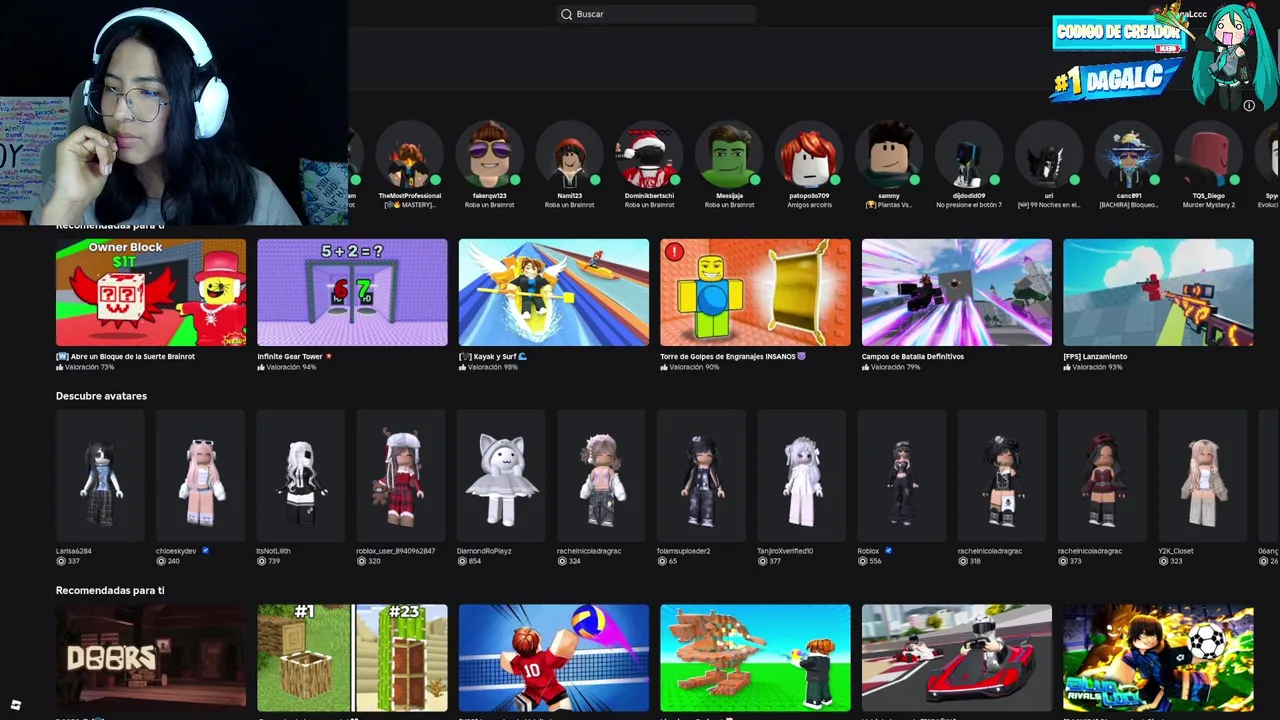Screen dimensions: 1280x720
Task: Click the Buscar search field
Action: pos(656,14)
